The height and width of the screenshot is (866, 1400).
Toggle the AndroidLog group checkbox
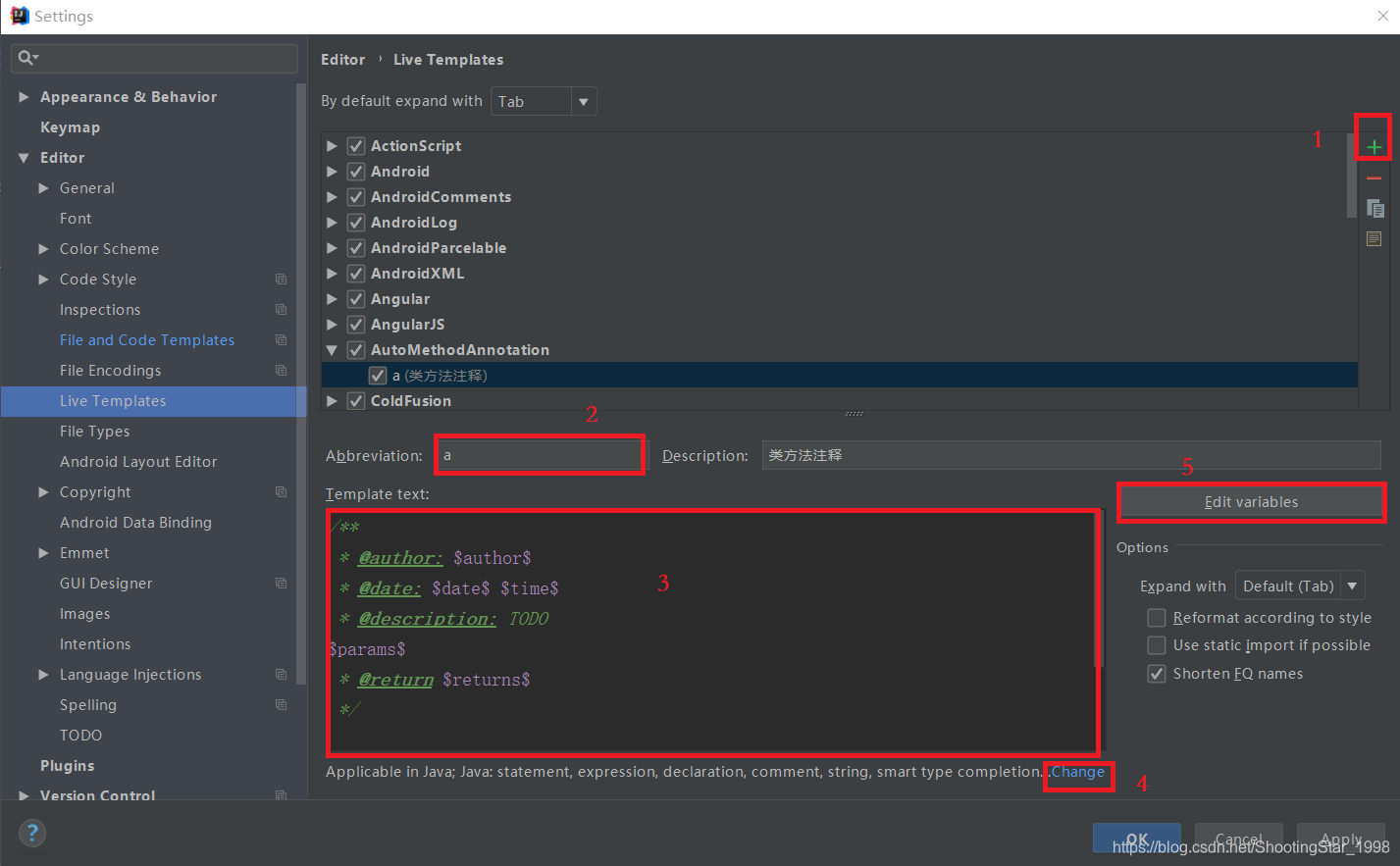coord(356,223)
